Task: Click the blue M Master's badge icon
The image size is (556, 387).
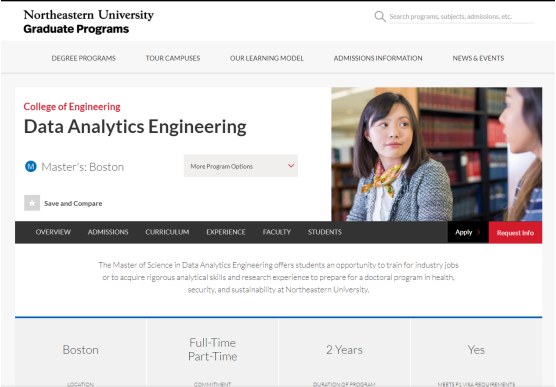Action: click(x=31, y=166)
